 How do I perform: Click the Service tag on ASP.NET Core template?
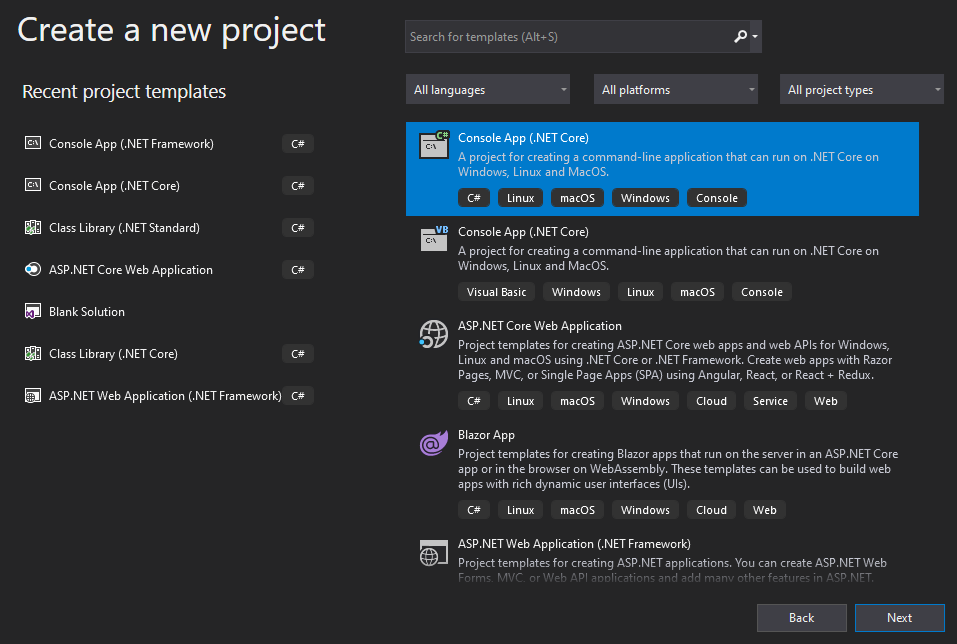(770, 401)
